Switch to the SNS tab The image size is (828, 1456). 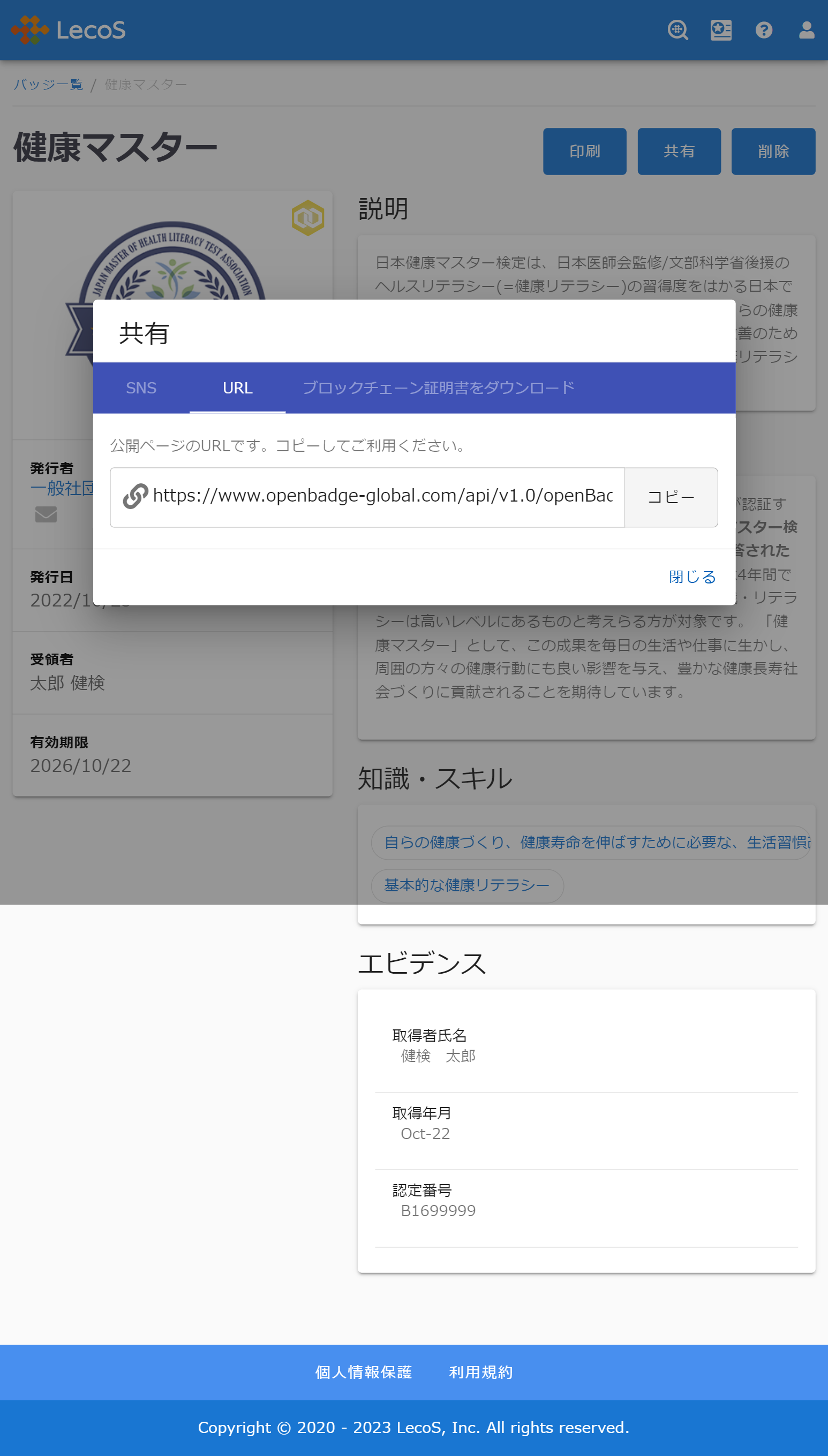click(x=141, y=388)
